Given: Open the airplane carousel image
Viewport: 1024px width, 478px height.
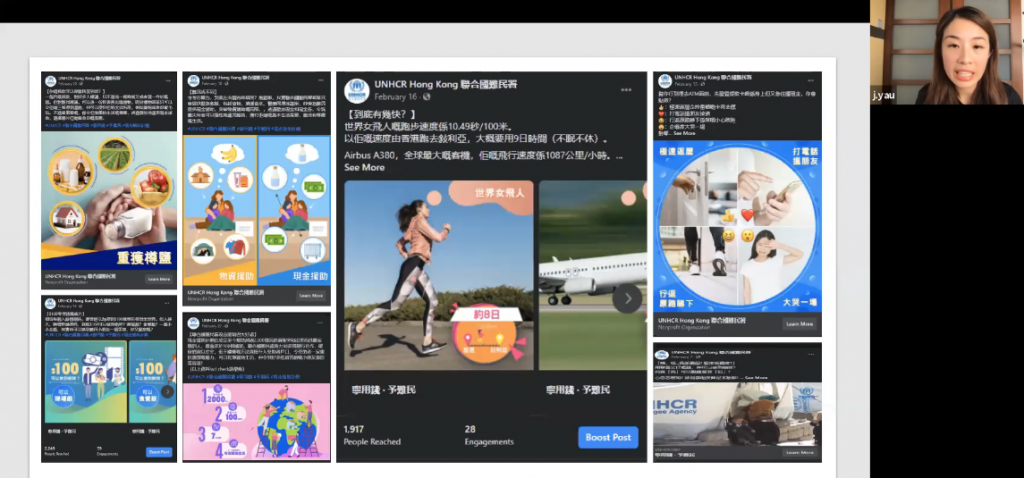Looking at the screenshot, I should [x=593, y=276].
